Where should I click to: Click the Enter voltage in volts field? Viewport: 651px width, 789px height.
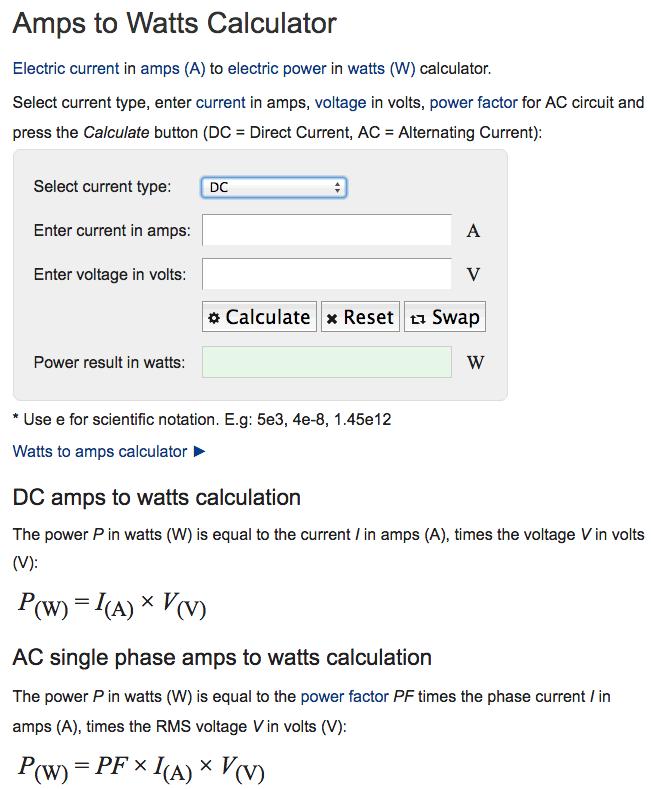327,274
